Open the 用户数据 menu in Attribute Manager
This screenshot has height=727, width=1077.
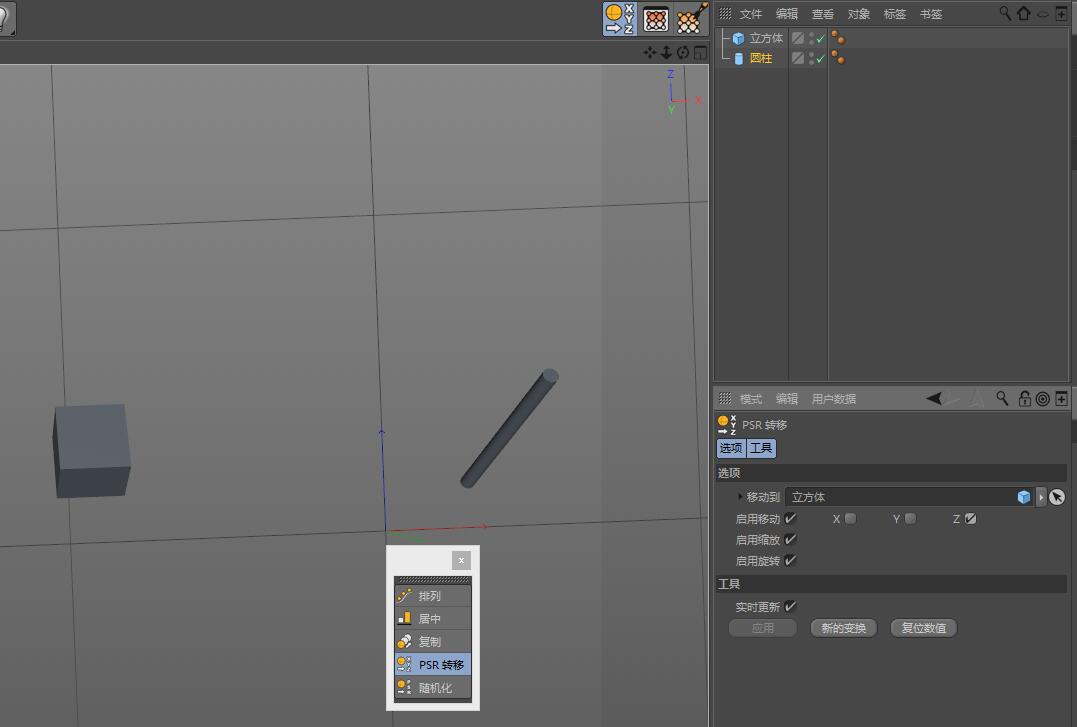pos(833,399)
